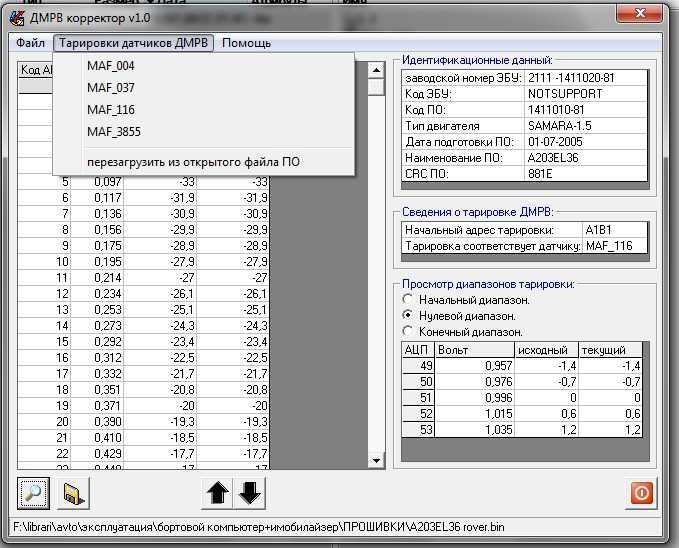Viewport: 679px width, 548px height.
Task: Click the SAMARA-1.5 engine type value
Action: (585, 126)
